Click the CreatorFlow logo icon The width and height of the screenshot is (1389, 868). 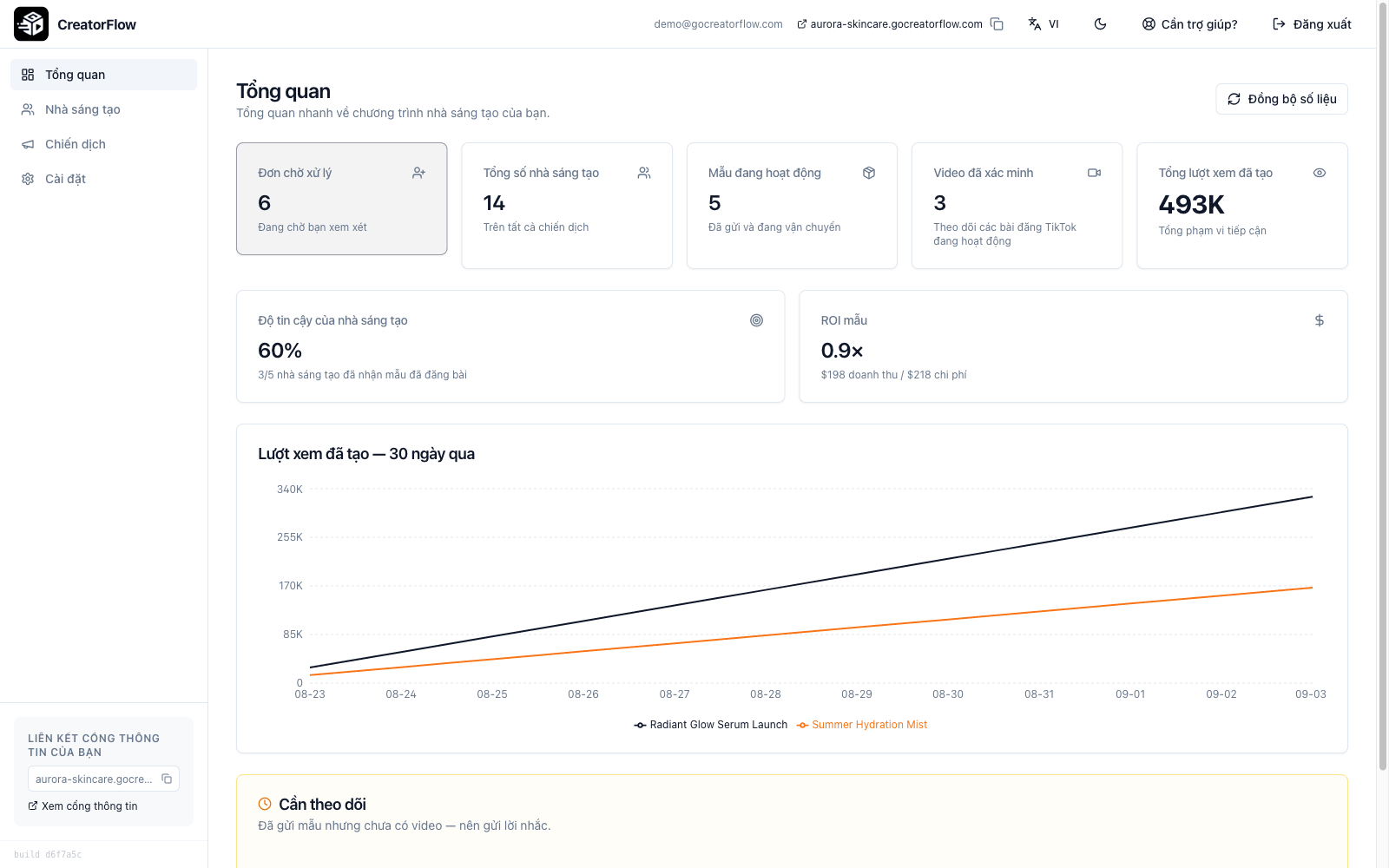[x=31, y=24]
